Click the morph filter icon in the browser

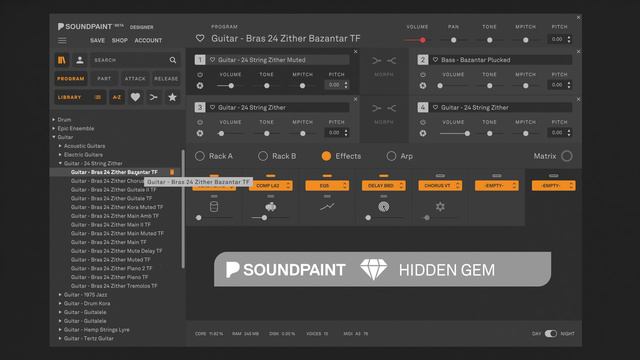point(153,97)
